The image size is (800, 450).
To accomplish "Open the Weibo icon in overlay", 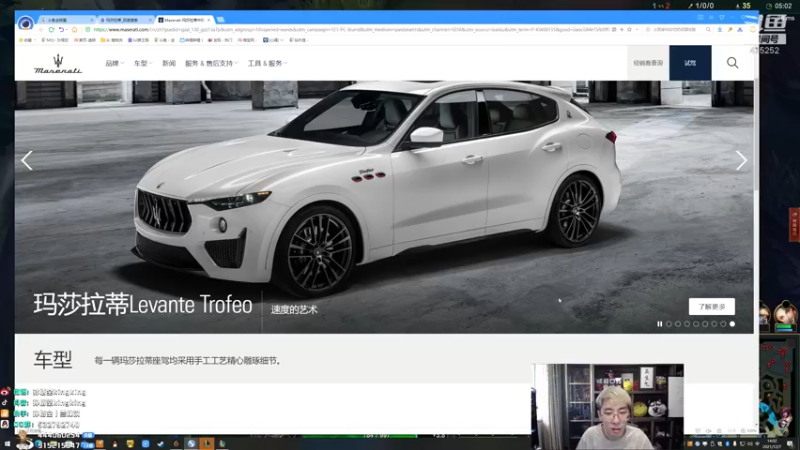I will (x=5, y=392).
